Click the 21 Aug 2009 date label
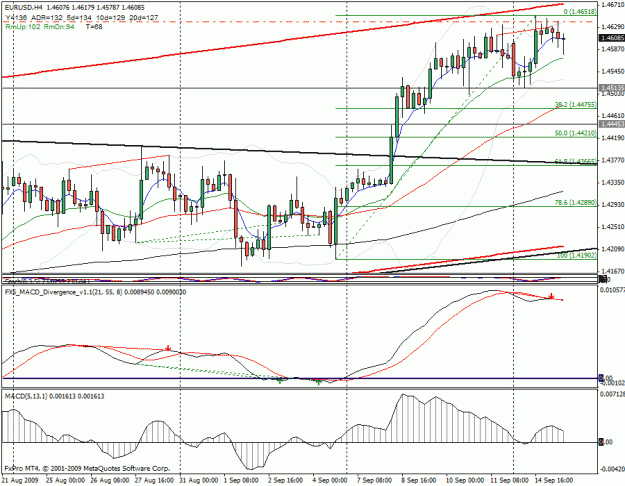The height and width of the screenshot is (486, 625). [x=20, y=480]
